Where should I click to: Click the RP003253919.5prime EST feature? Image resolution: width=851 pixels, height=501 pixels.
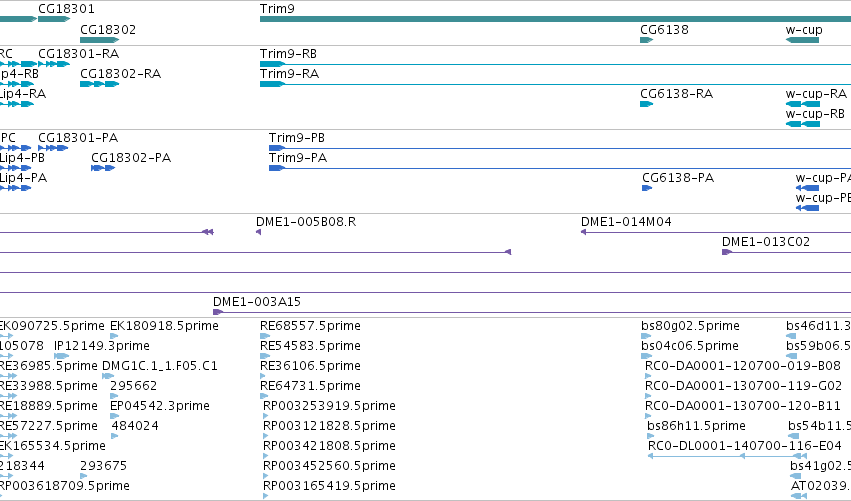(265, 416)
